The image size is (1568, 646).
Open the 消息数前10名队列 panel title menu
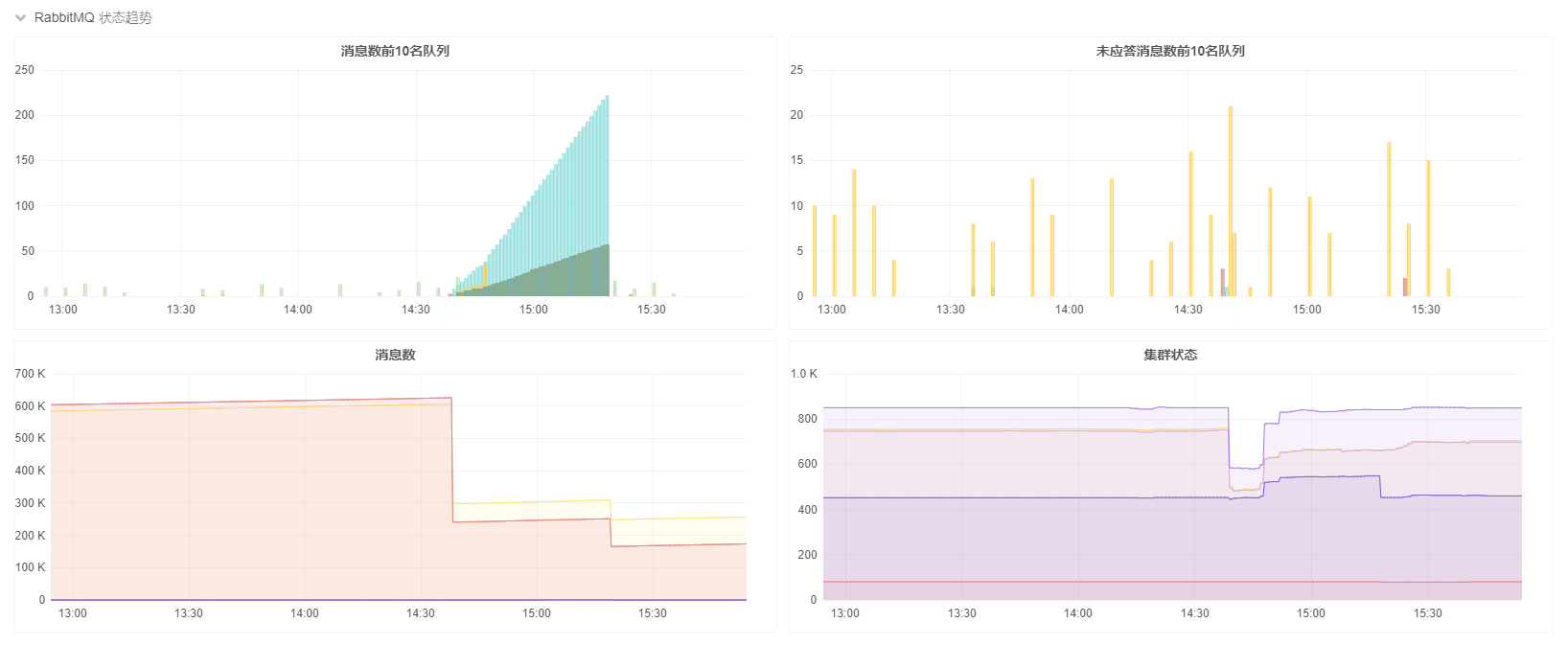(x=395, y=51)
